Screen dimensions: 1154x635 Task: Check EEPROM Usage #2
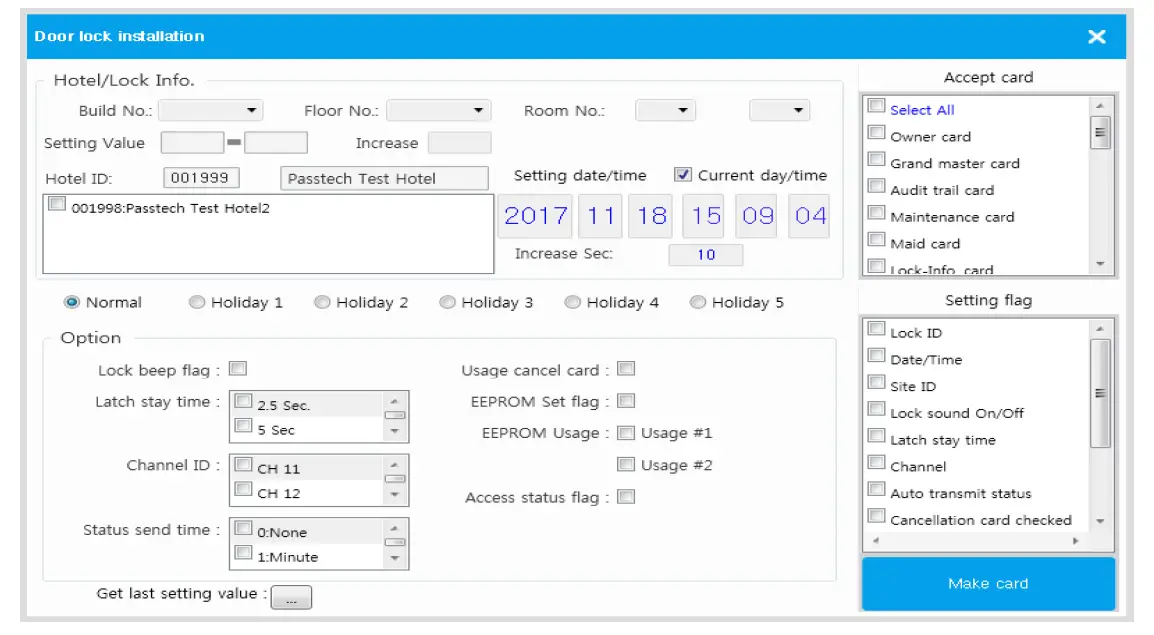coord(626,464)
